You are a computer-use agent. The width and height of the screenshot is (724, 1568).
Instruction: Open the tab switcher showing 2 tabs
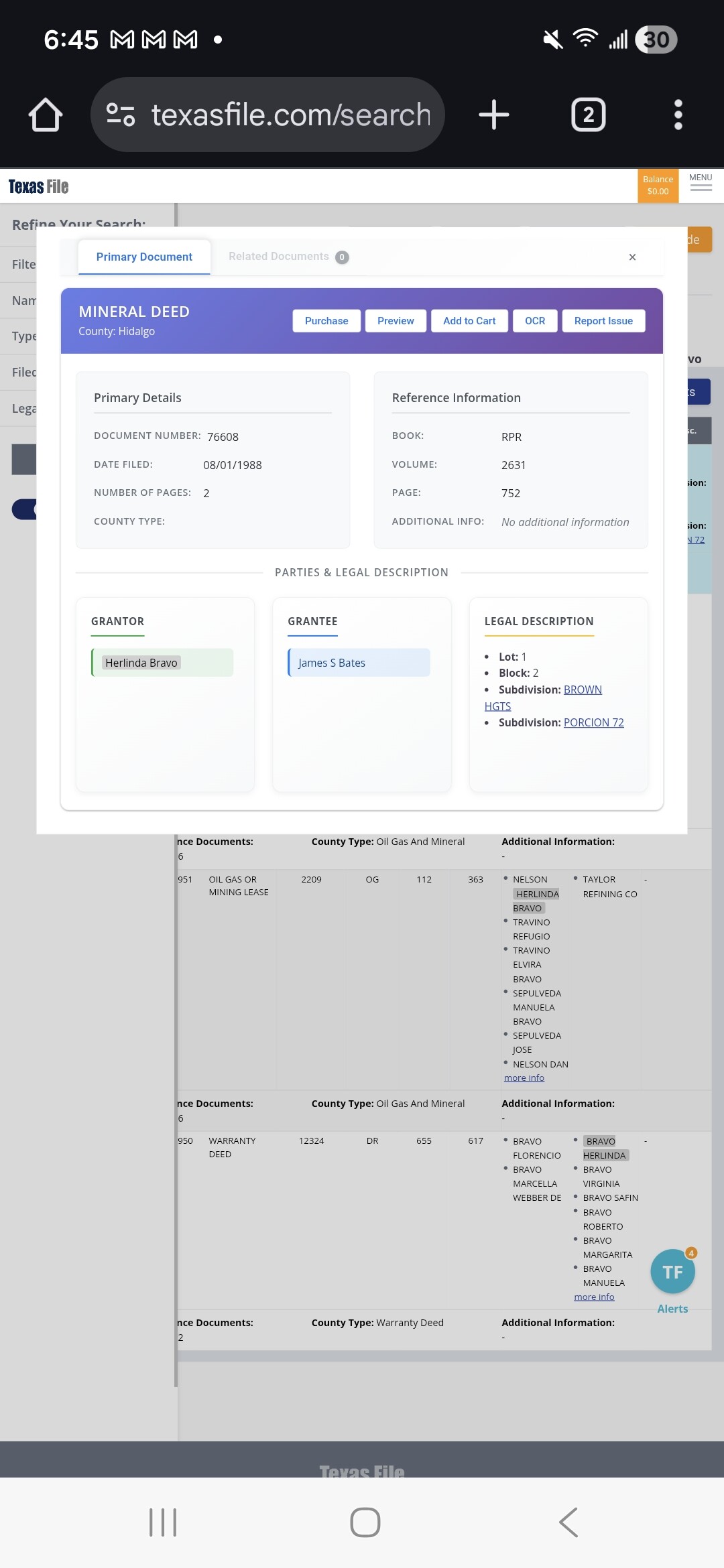588,115
